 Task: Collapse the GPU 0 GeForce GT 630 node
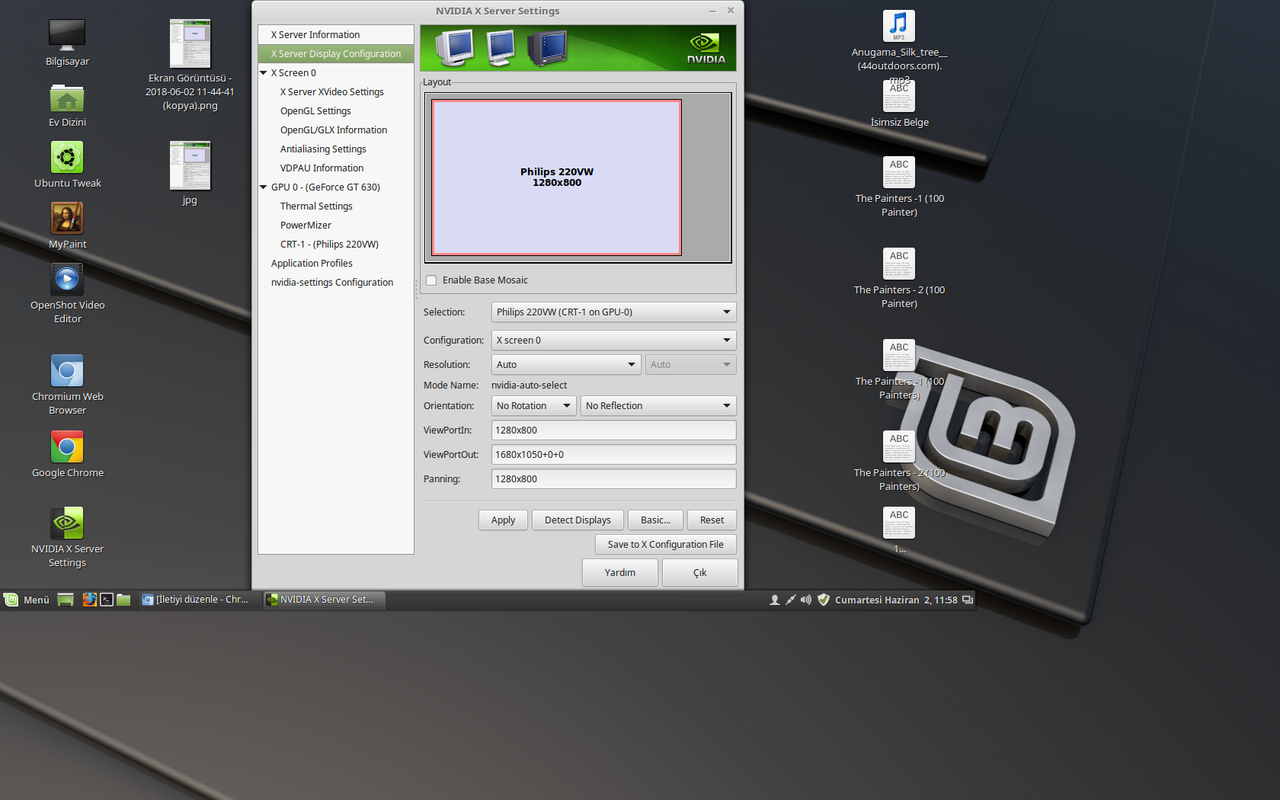[264, 187]
